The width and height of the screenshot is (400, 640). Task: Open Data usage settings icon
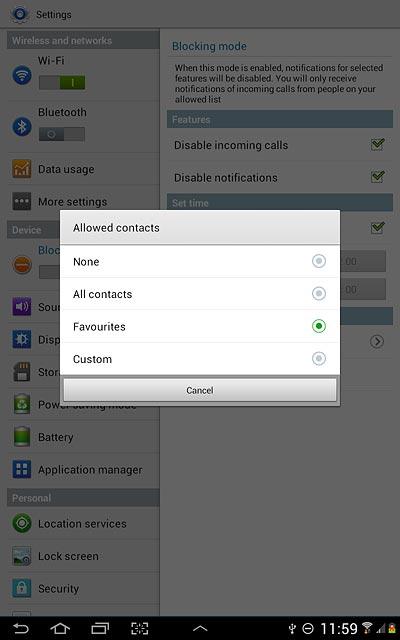pos(22,169)
